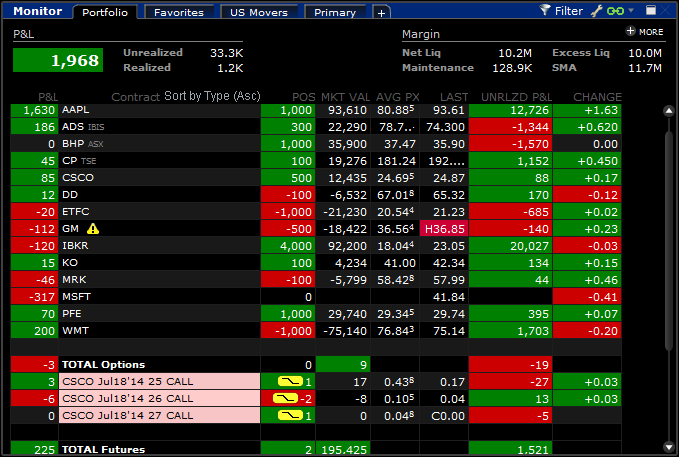This screenshot has width=679, height=457.
Task: Click the red H36.85 last price for GM
Action: (444, 229)
